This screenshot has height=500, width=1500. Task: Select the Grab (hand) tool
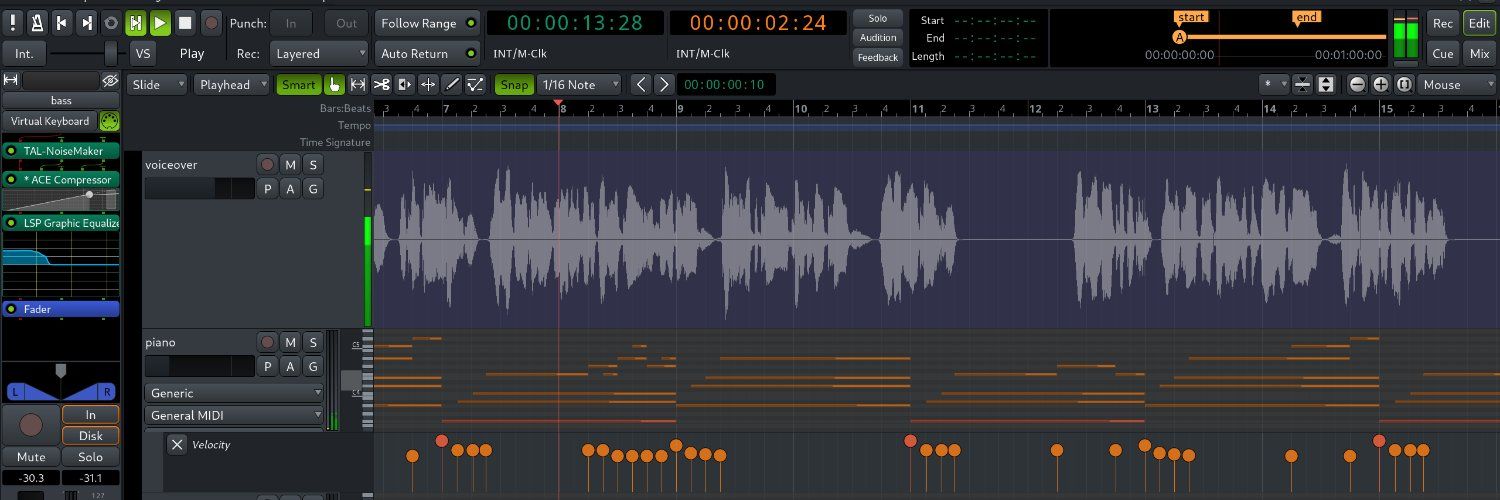tap(334, 85)
